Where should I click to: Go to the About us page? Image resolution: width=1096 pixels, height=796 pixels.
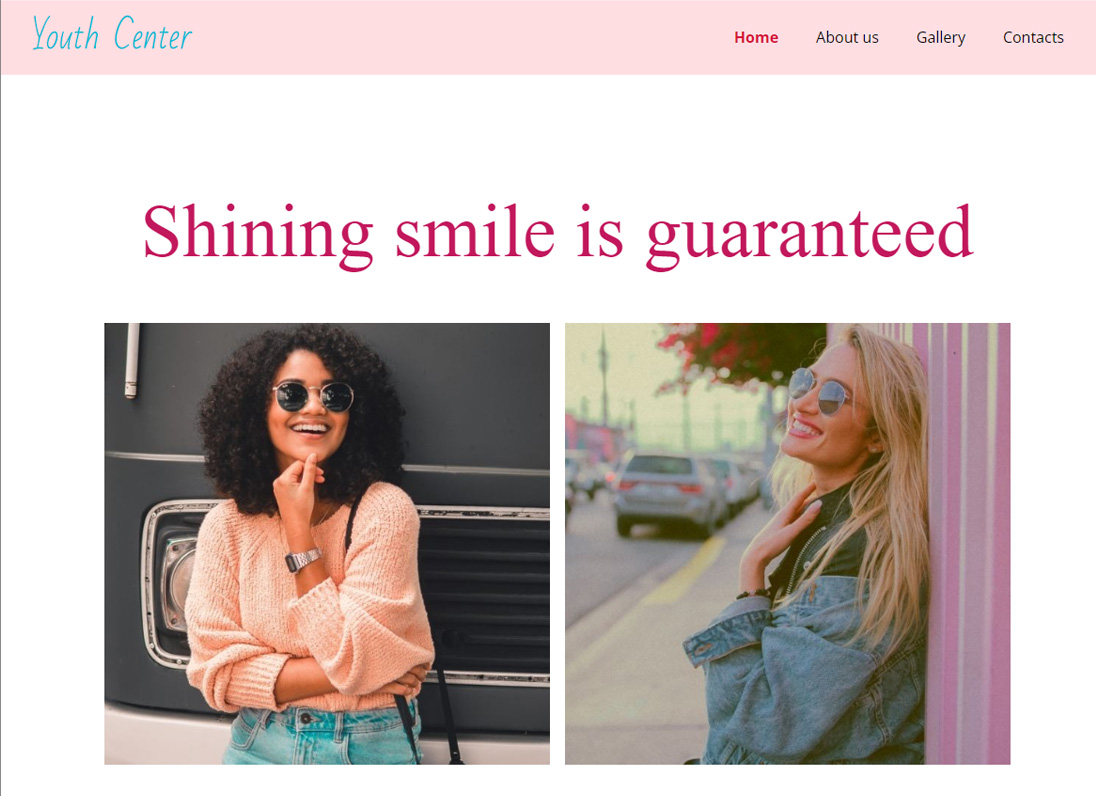[x=846, y=38]
